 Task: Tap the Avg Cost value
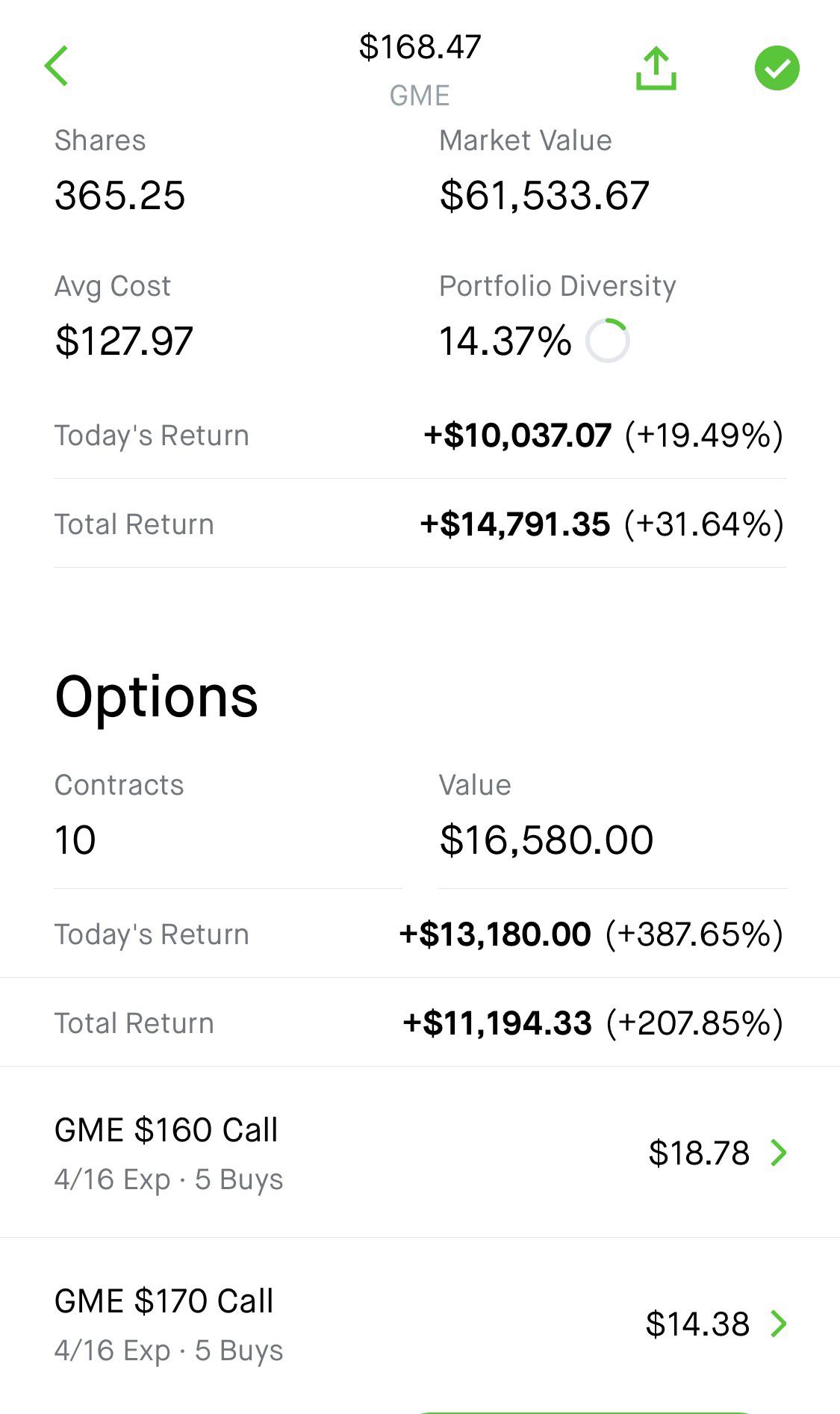(x=124, y=341)
